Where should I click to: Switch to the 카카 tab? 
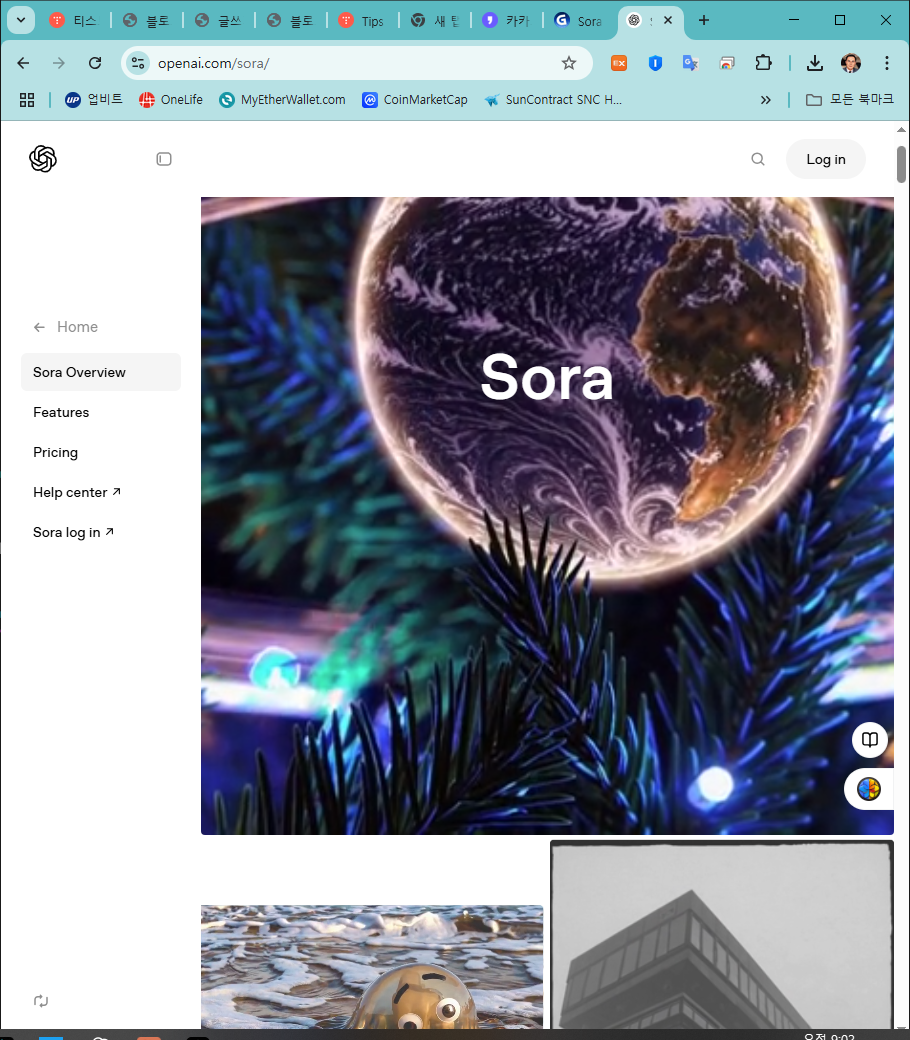506,21
